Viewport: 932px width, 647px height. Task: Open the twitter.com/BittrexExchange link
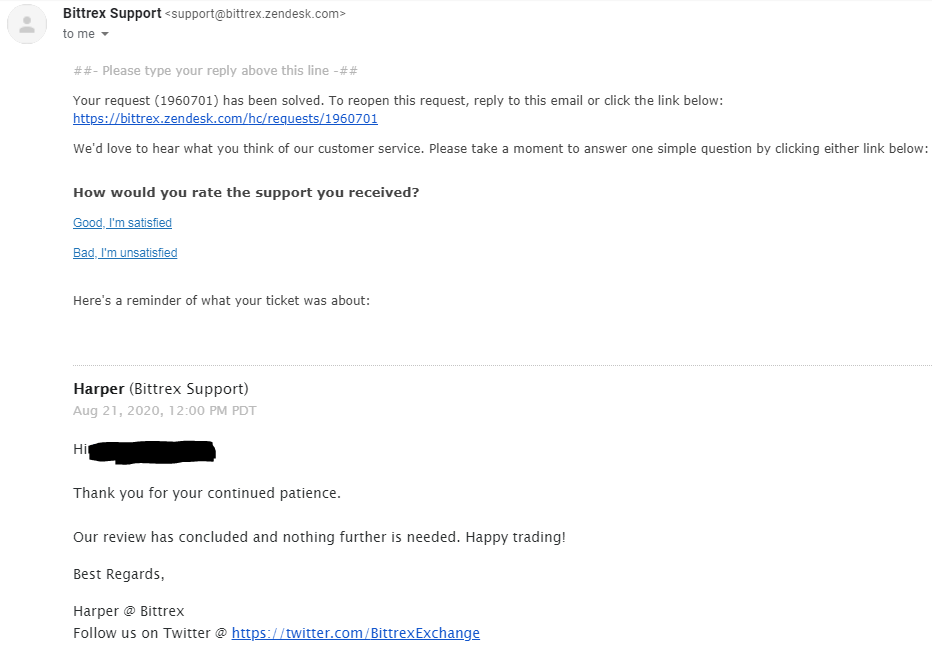355,633
